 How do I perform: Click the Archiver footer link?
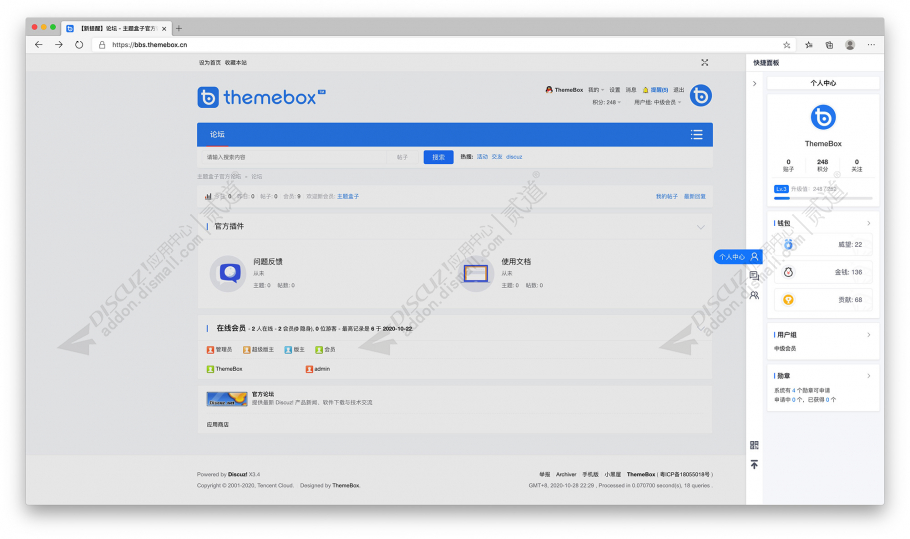tap(566, 475)
